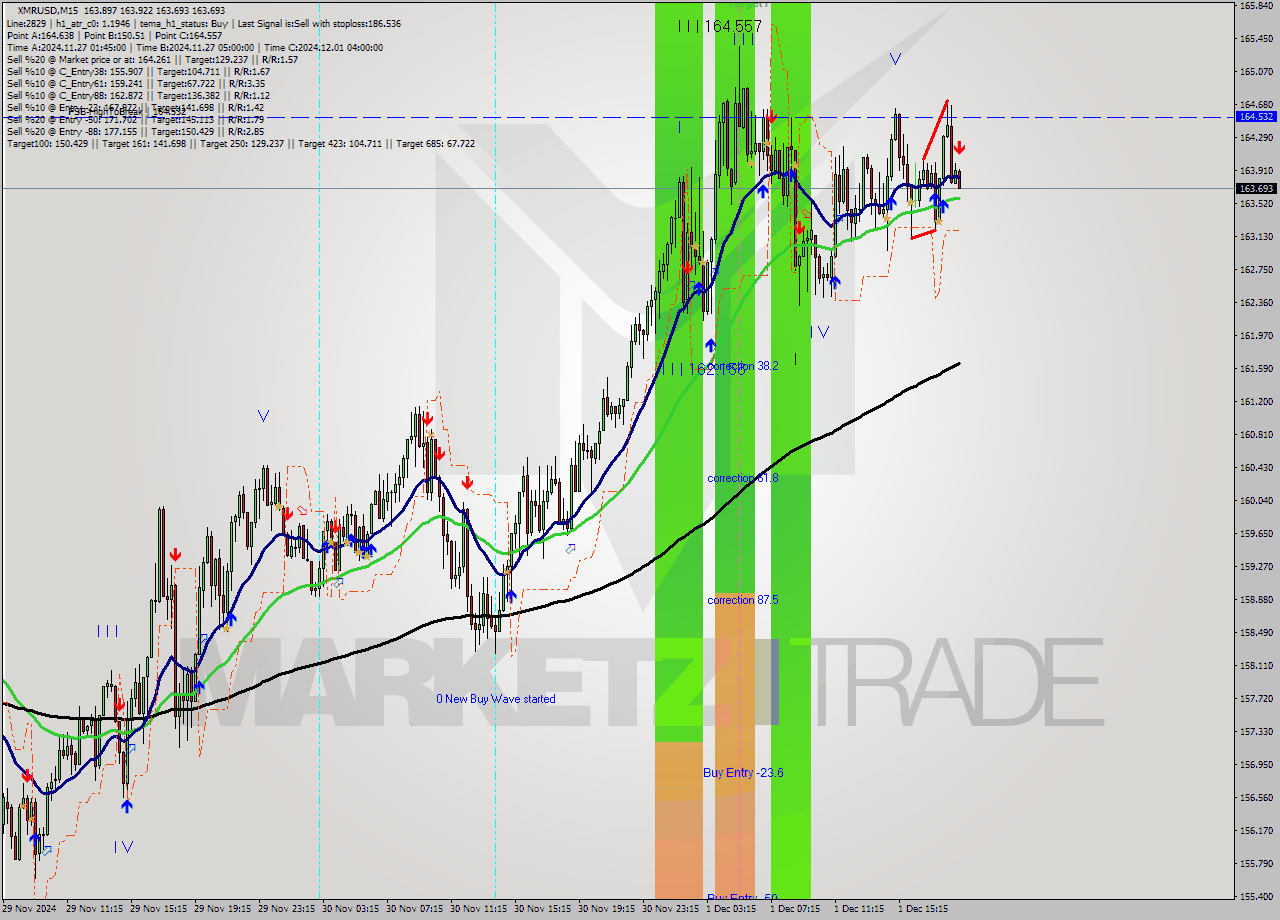
Task: Click the '29 Nov 11:15' time axis label
Action: 95,909
